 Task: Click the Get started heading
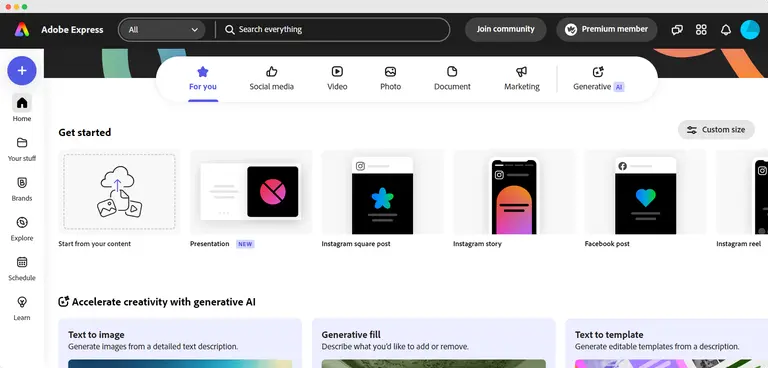85,132
